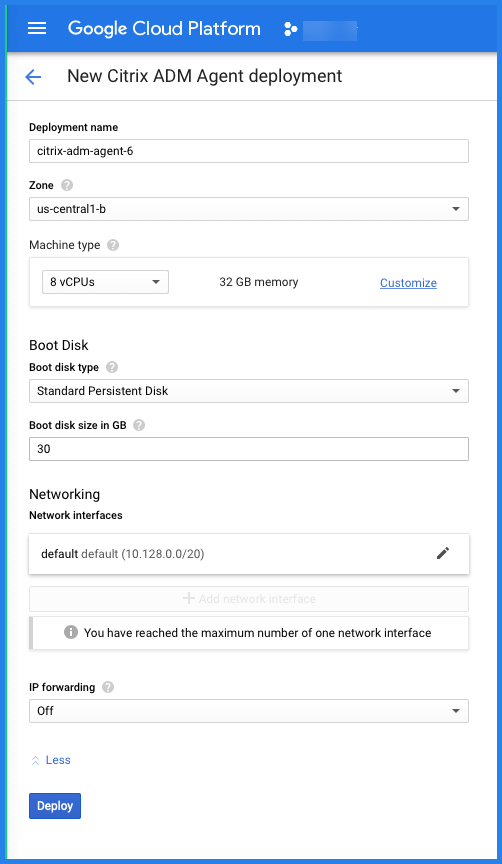502x864 pixels.
Task: Click the Google Cloud Platform title
Action: (x=164, y=29)
